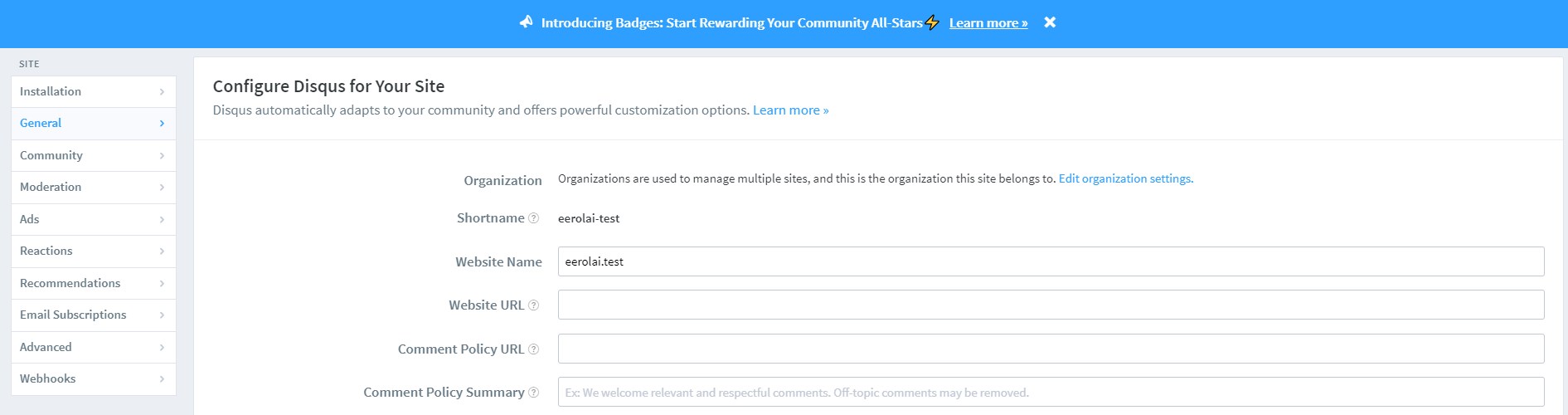This screenshot has width=1568, height=415.
Task: Open Edit organization settings link
Action: 1126,178
